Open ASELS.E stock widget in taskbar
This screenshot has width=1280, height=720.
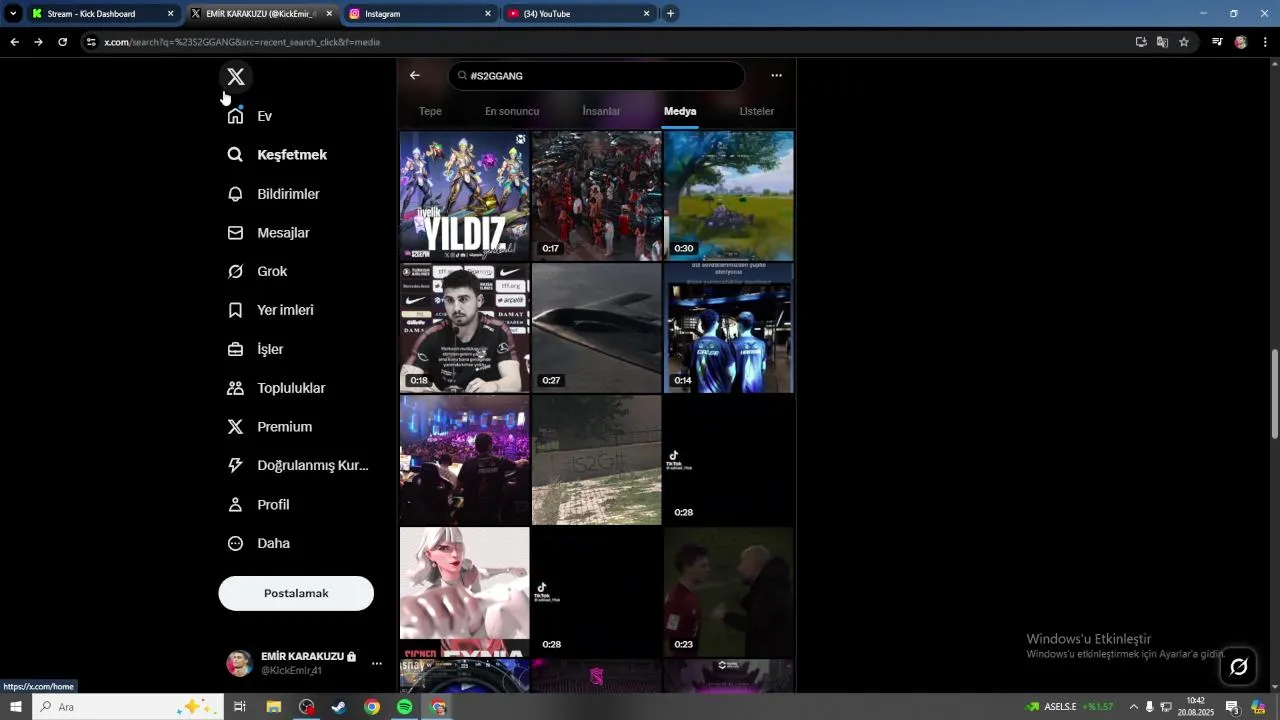[1069, 707]
